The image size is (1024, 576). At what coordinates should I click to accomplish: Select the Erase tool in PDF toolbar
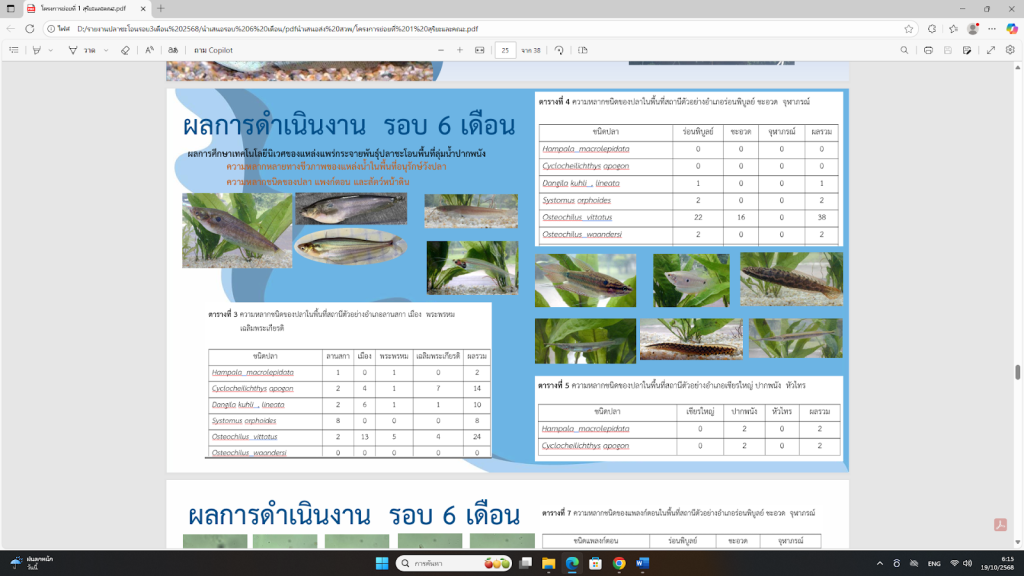125,49
